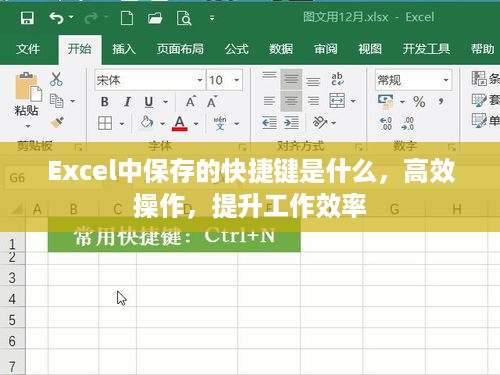The width and height of the screenshot is (500, 375).
Task: Click the Open folder icon
Action: coord(155,18)
